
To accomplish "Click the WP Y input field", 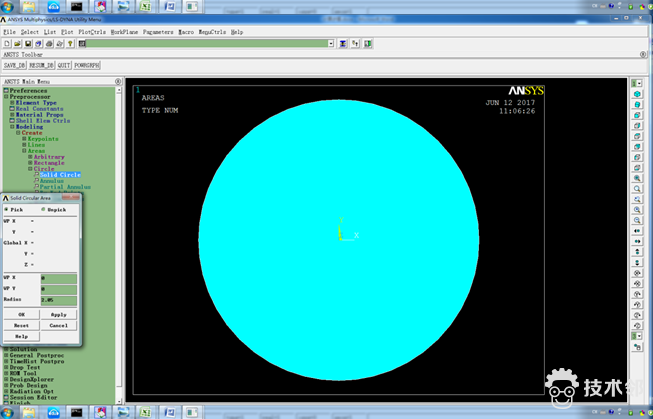I will coord(59,289).
